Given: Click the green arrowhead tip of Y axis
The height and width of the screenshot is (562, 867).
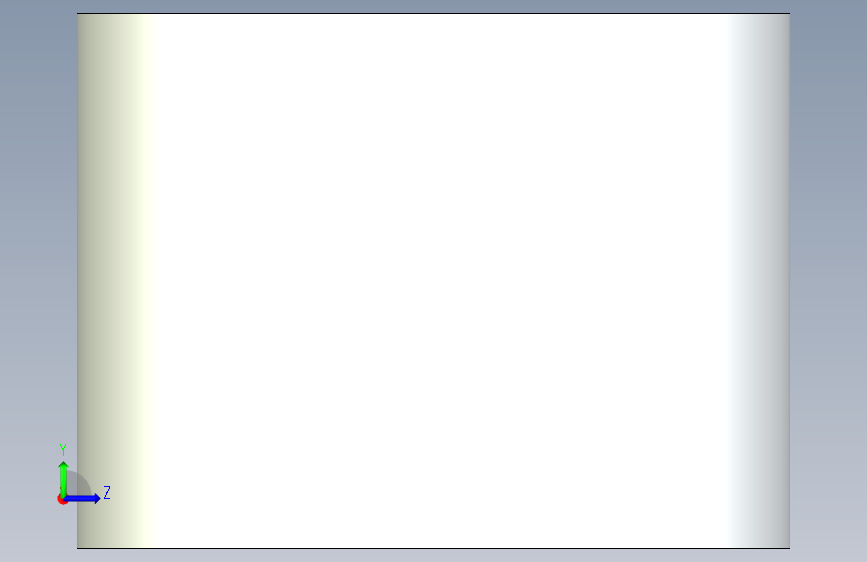Looking at the screenshot, I should (x=63, y=465).
